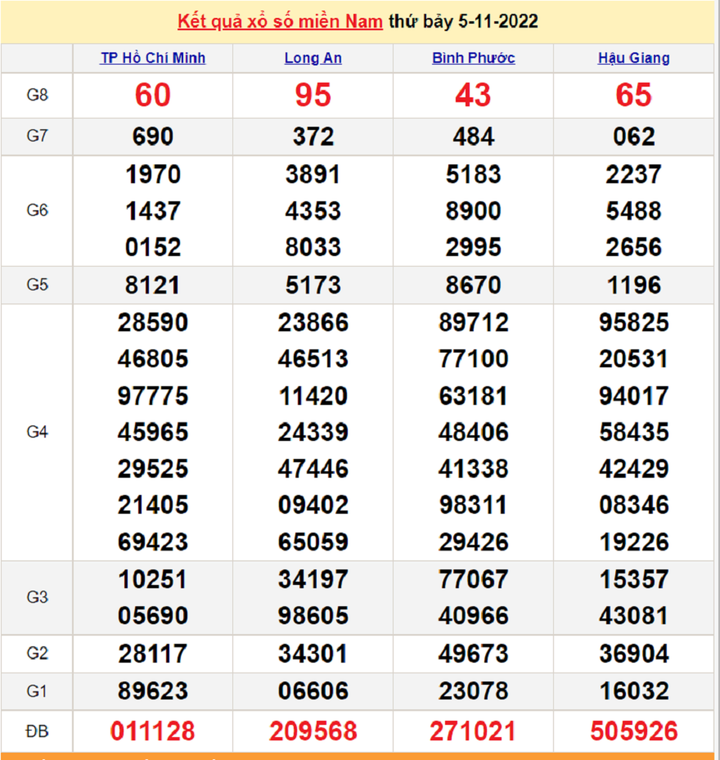Viewport: 720px width, 760px height.
Task: Select the special prize number 011128
Action: click(153, 731)
